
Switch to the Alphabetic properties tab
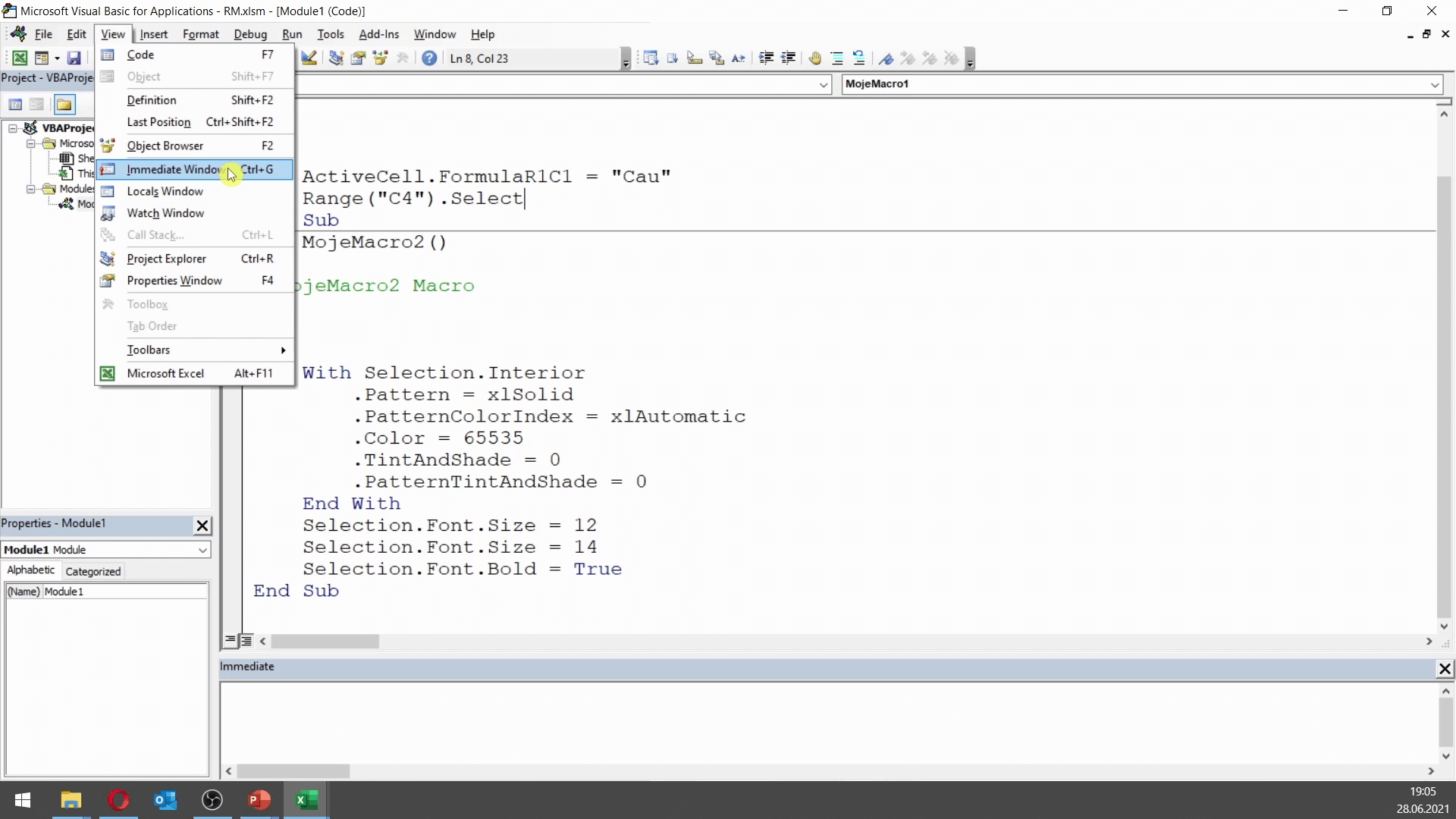click(31, 570)
